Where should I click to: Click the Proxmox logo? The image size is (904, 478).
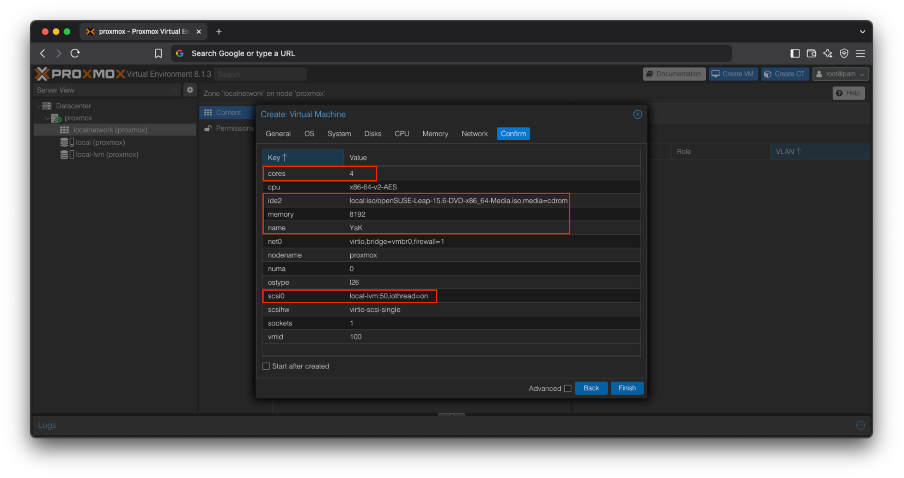click(x=80, y=74)
